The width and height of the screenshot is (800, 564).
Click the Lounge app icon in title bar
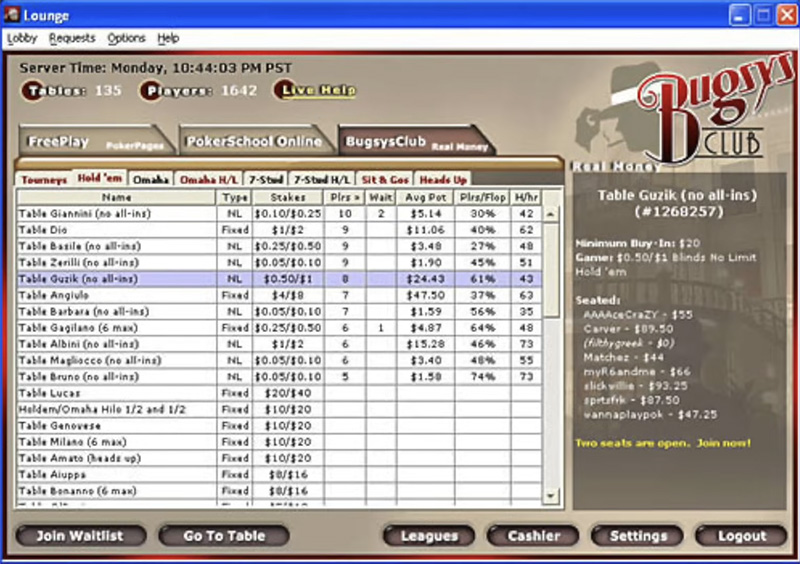[12, 14]
